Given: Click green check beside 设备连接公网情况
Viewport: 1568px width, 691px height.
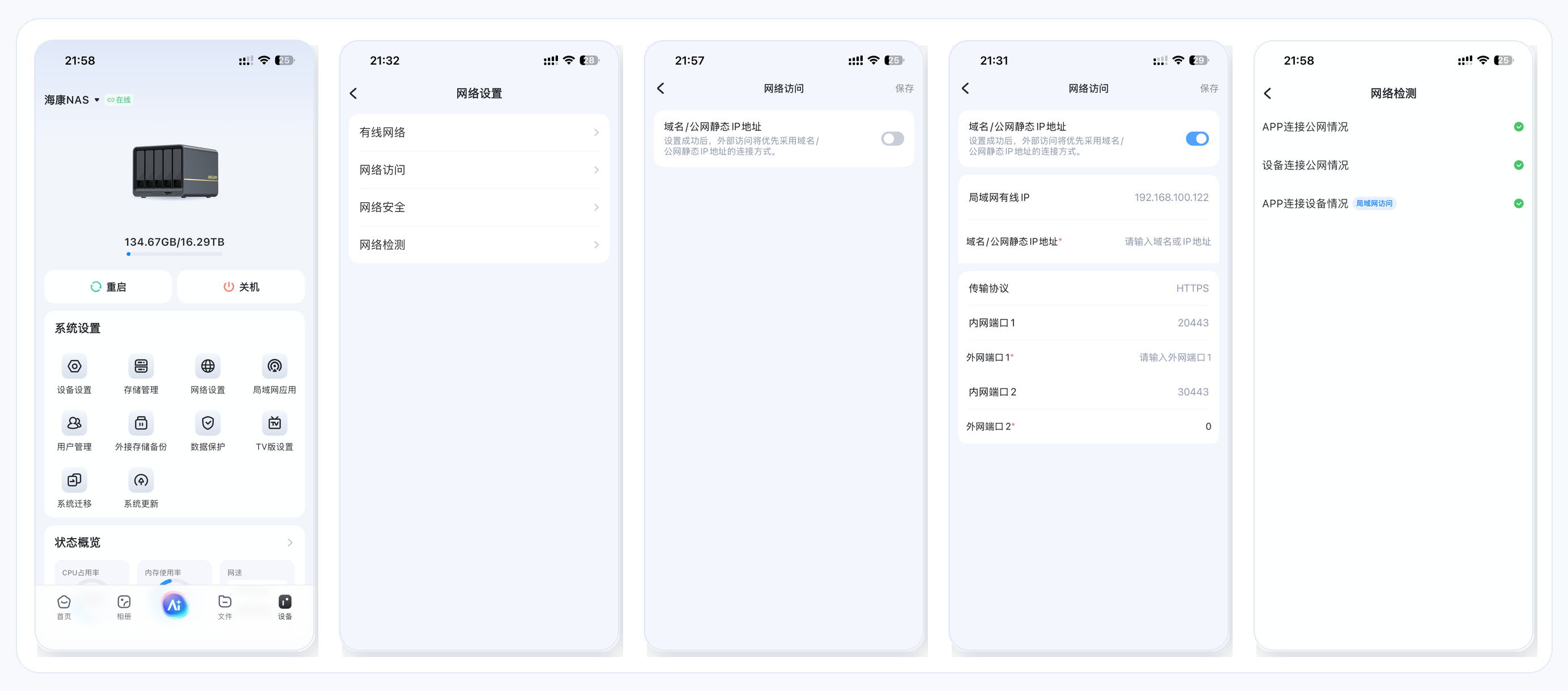Looking at the screenshot, I should 1519,165.
